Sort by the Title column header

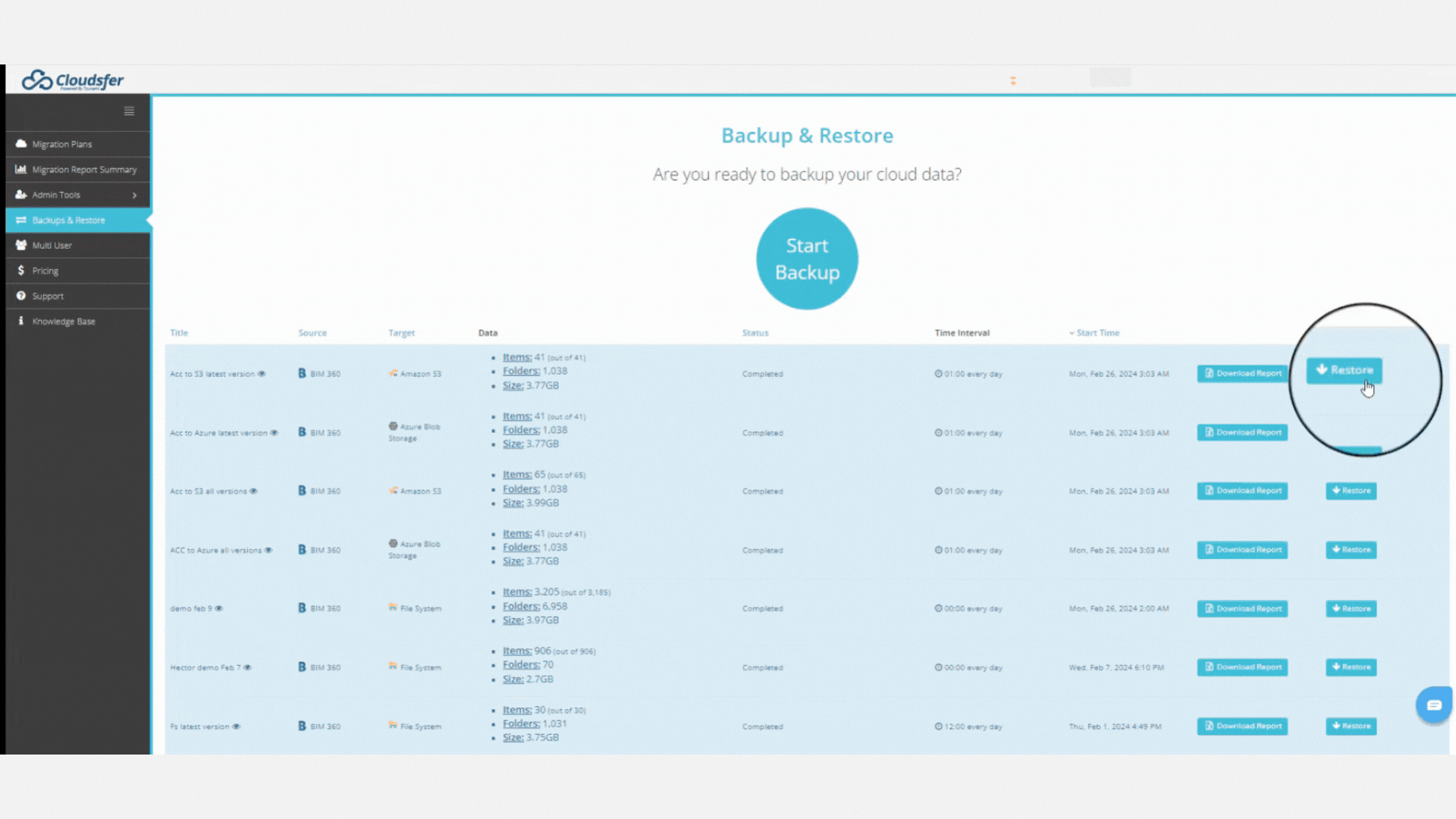[x=179, y=333]
